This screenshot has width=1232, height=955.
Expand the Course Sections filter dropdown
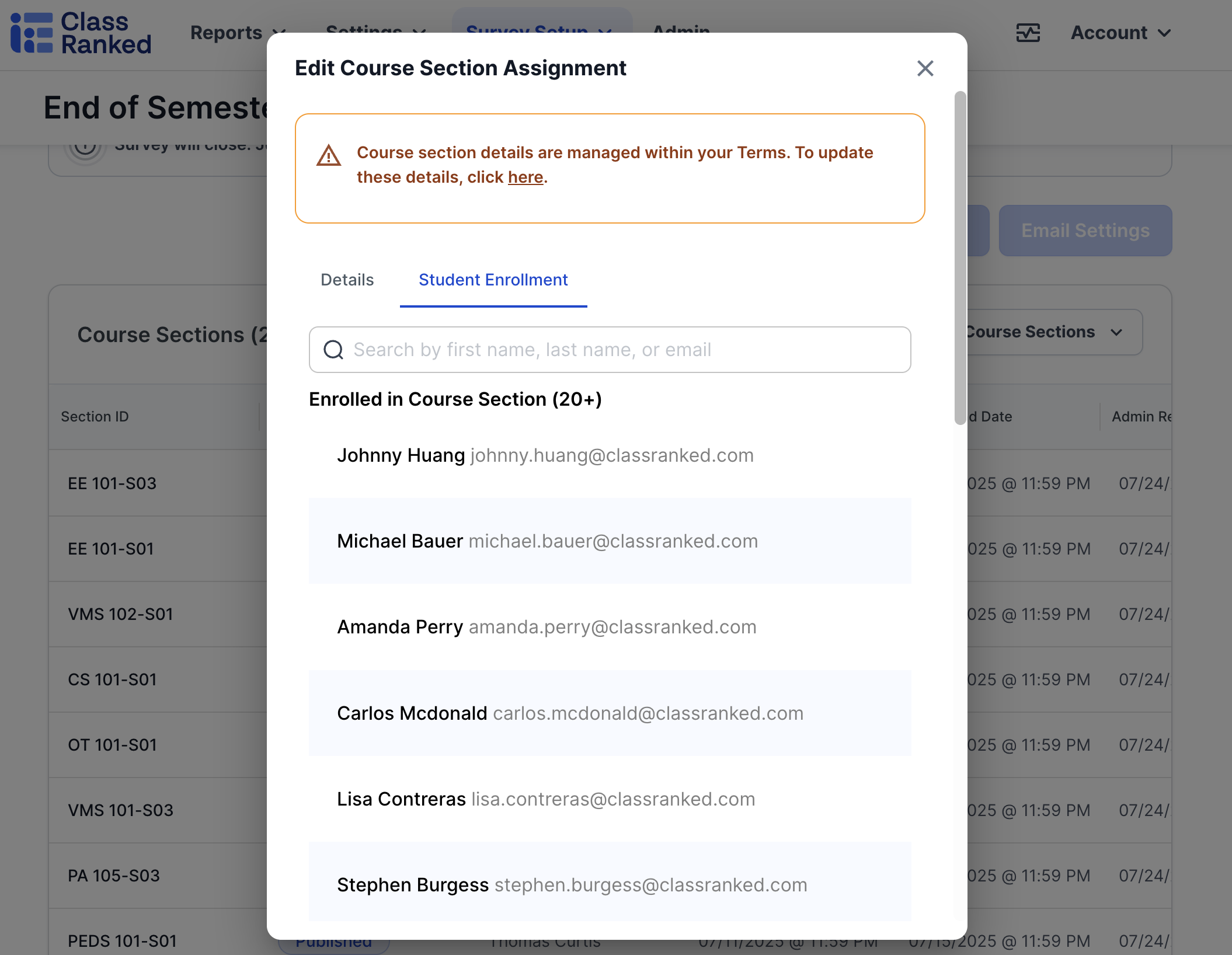pyautogui.click(x=1051, y=332)
